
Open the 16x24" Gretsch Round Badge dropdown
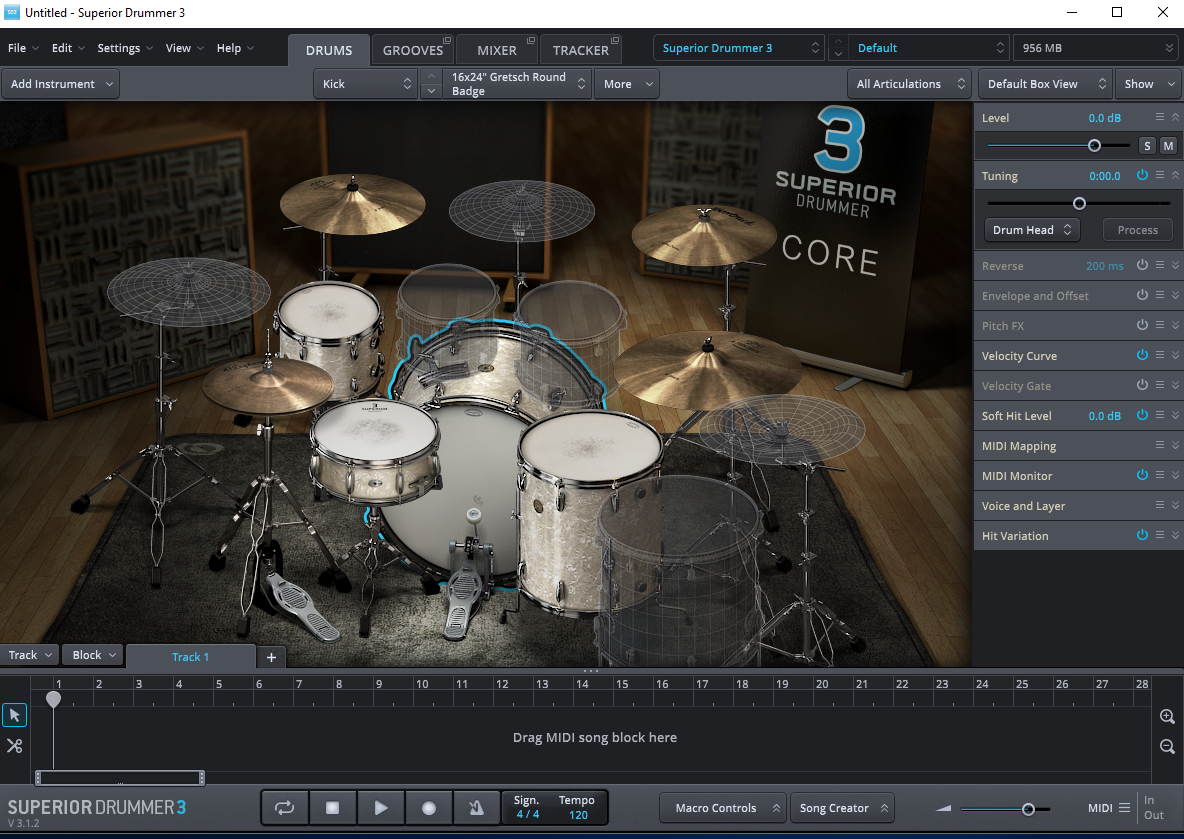tap(516, 84)
